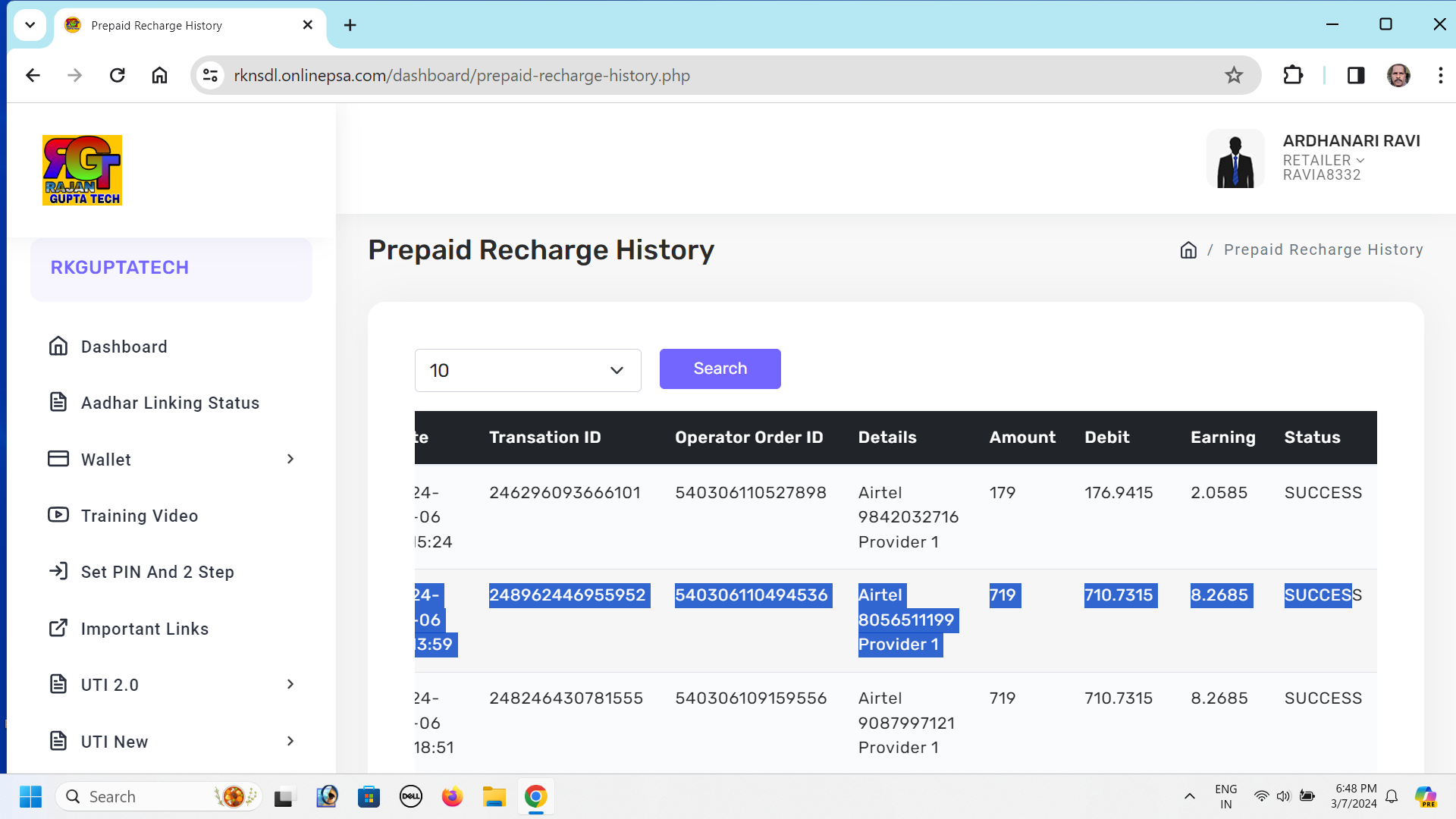Image resolution: width=1456 pixels, height=819 pixels.
Task: Click the home breadcrumb icon
Action: (1188, 250)
